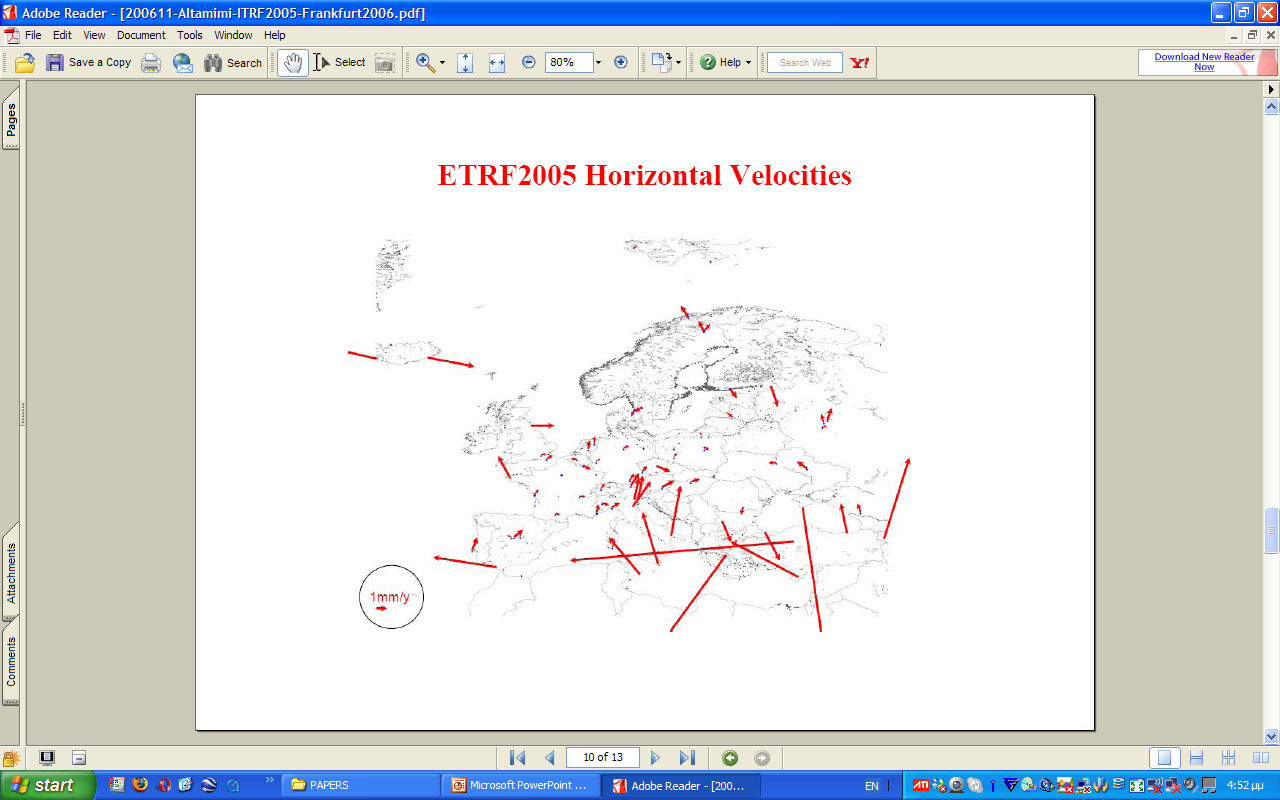Open the Attachments side panel tab
The width and height of the screenshot is (1280, 800).
[11, 572]
